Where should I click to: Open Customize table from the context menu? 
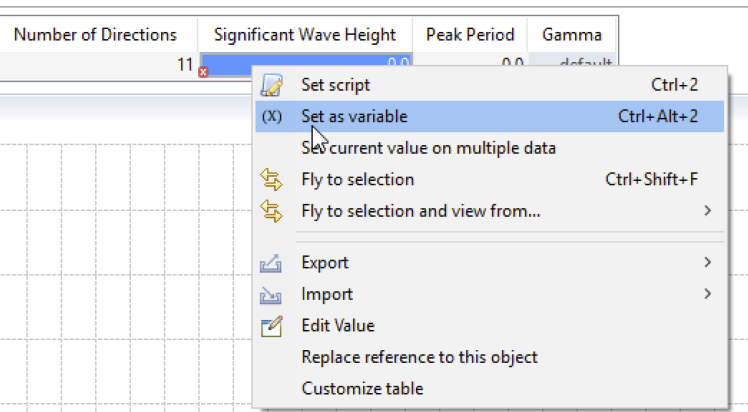(362, 388)
